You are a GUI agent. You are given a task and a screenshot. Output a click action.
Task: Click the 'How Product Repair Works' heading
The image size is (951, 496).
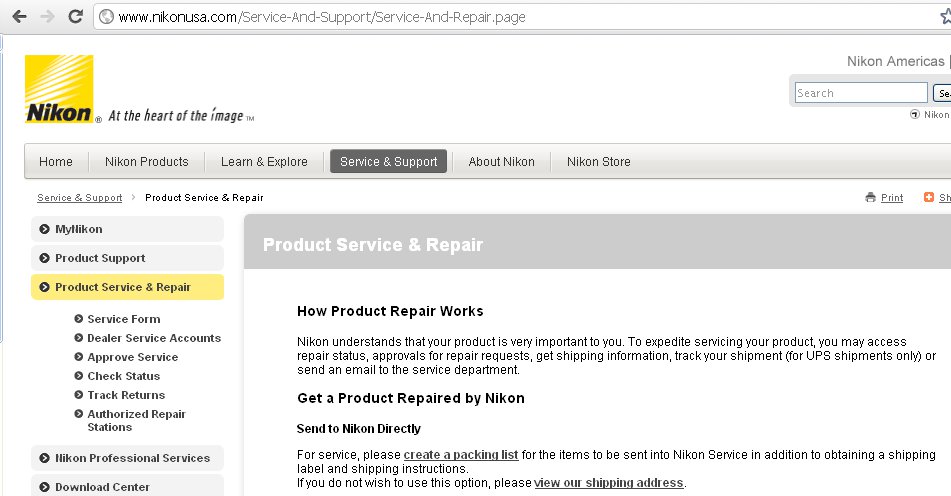tap(390, 311)
